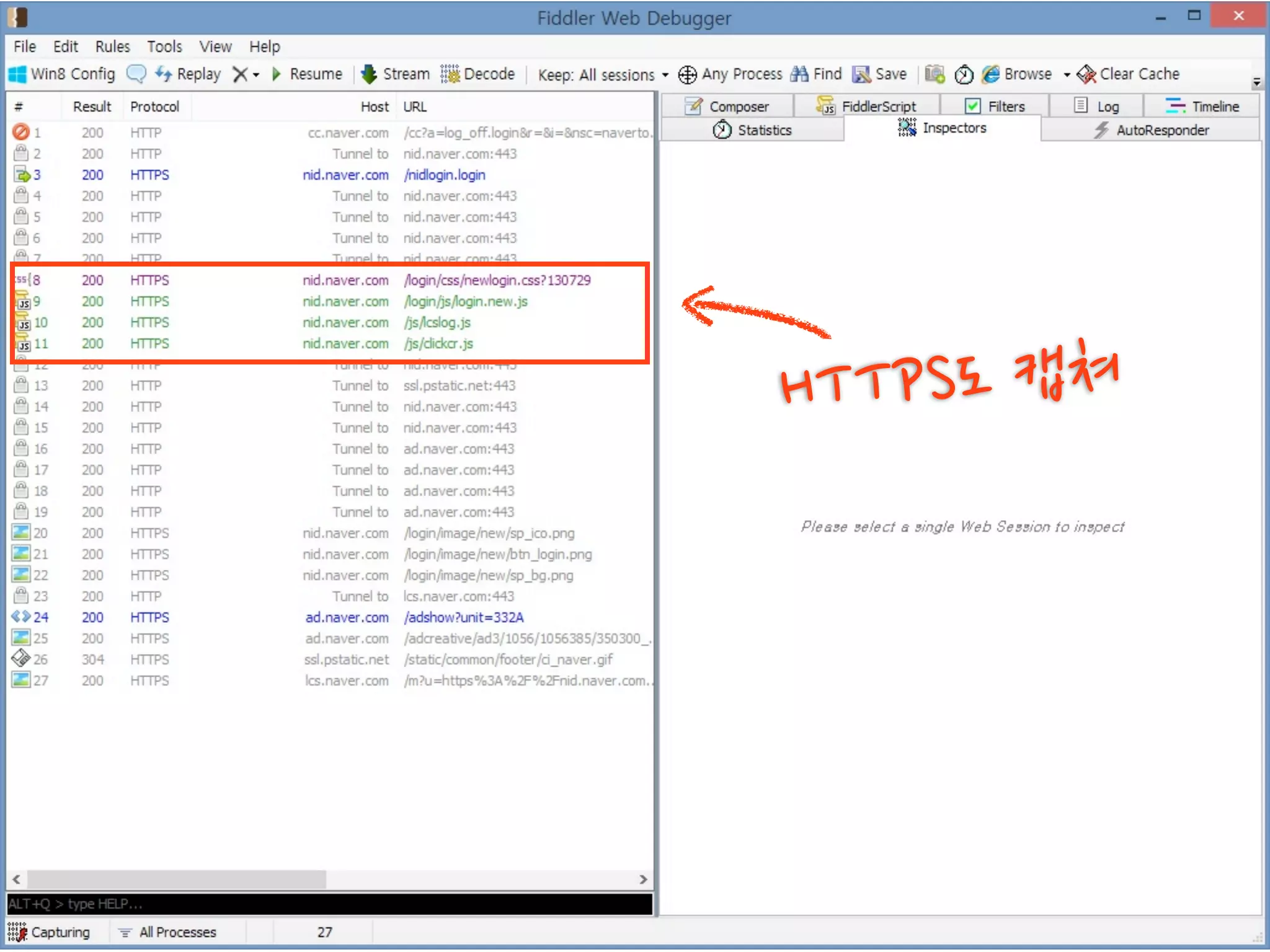Expand the Browse dropdown arrow
The image size is (1270, 952).
tap(1067, 74)
